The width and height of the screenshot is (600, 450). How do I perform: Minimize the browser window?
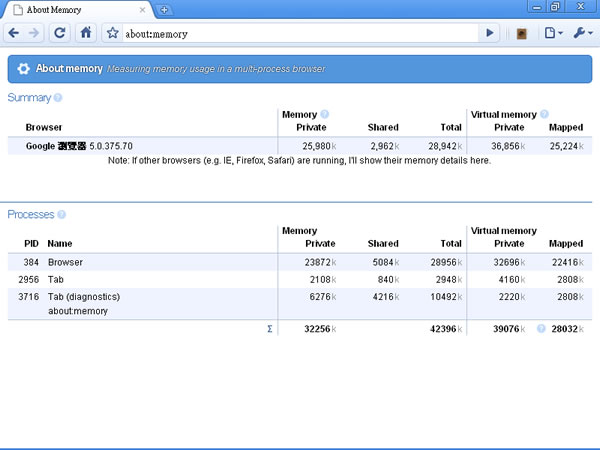[x=537, y=7]
